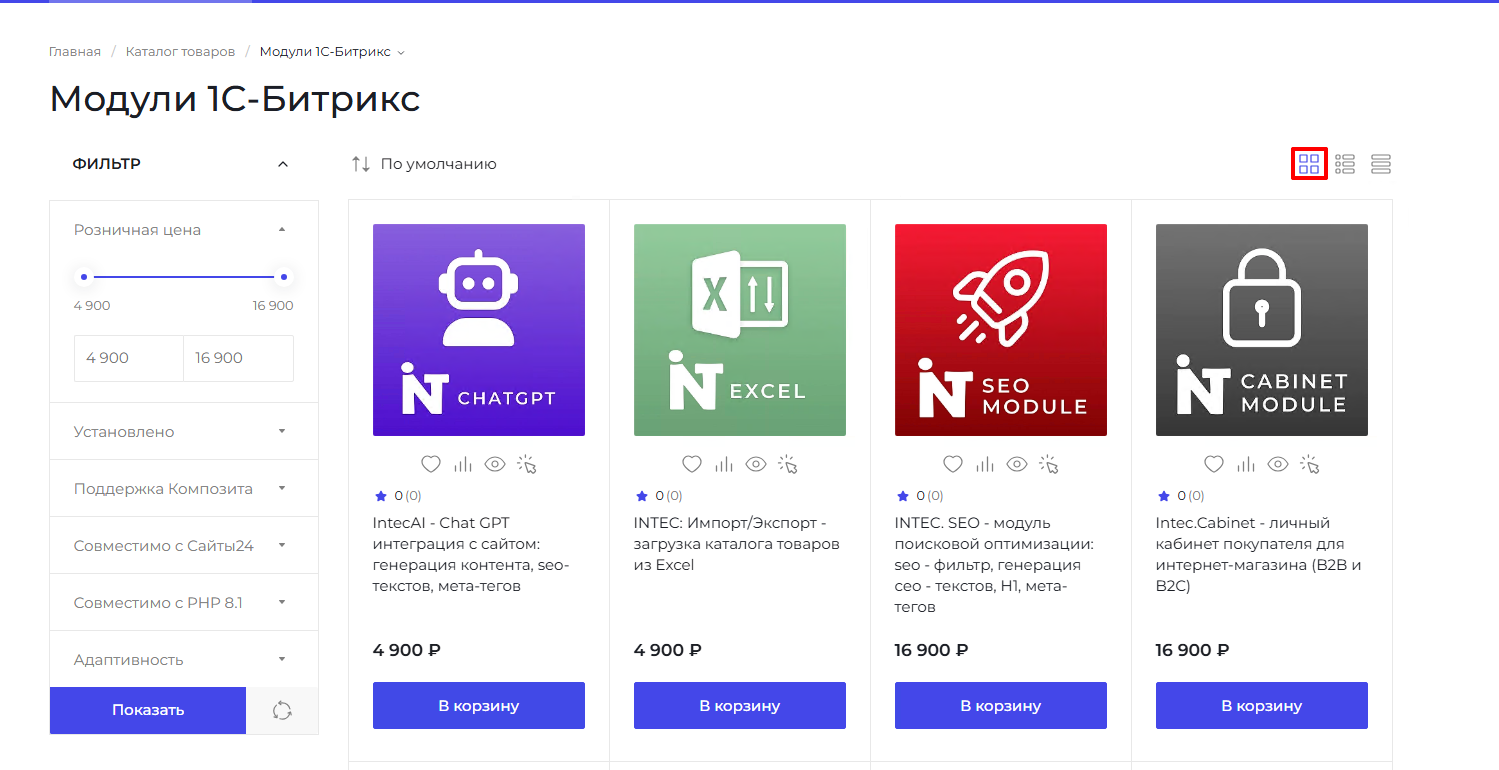Screen dimensions: 1499x770
Task: Click the minimum price input field
Action: (x=129, y=358)
